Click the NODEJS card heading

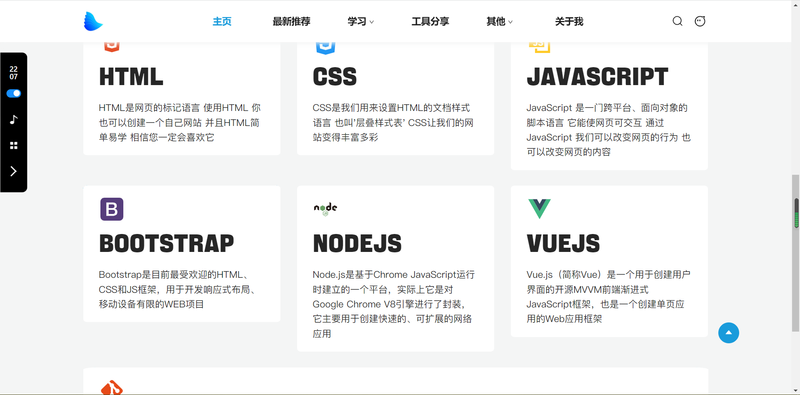(357, 243)
